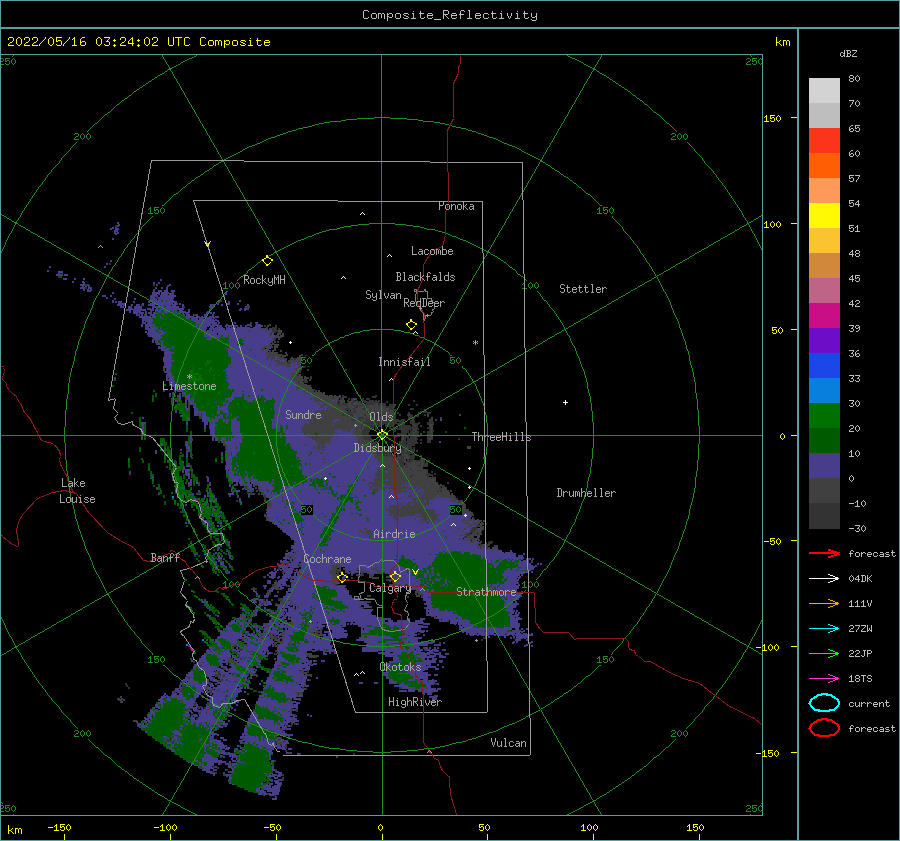Click the km unit label at bottom left

pyautogui.click(x=14, y=830)
